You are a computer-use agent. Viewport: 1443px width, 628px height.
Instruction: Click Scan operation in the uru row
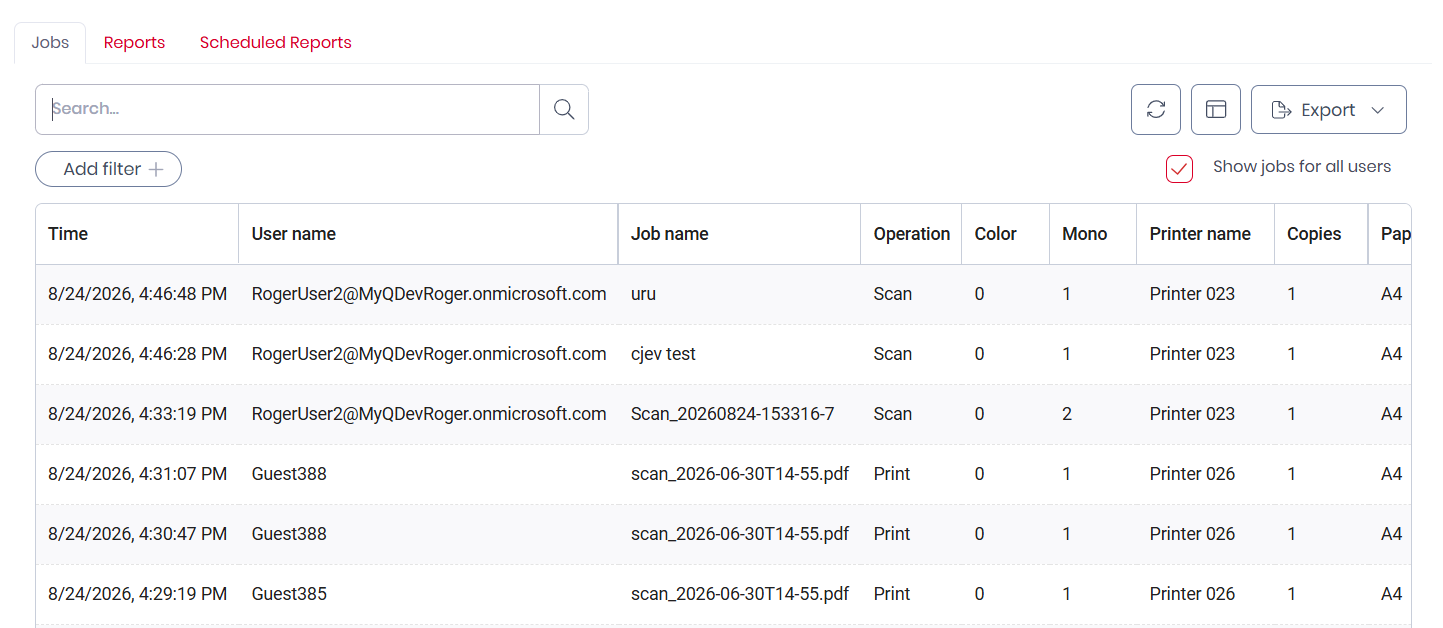tap(893, 294)
